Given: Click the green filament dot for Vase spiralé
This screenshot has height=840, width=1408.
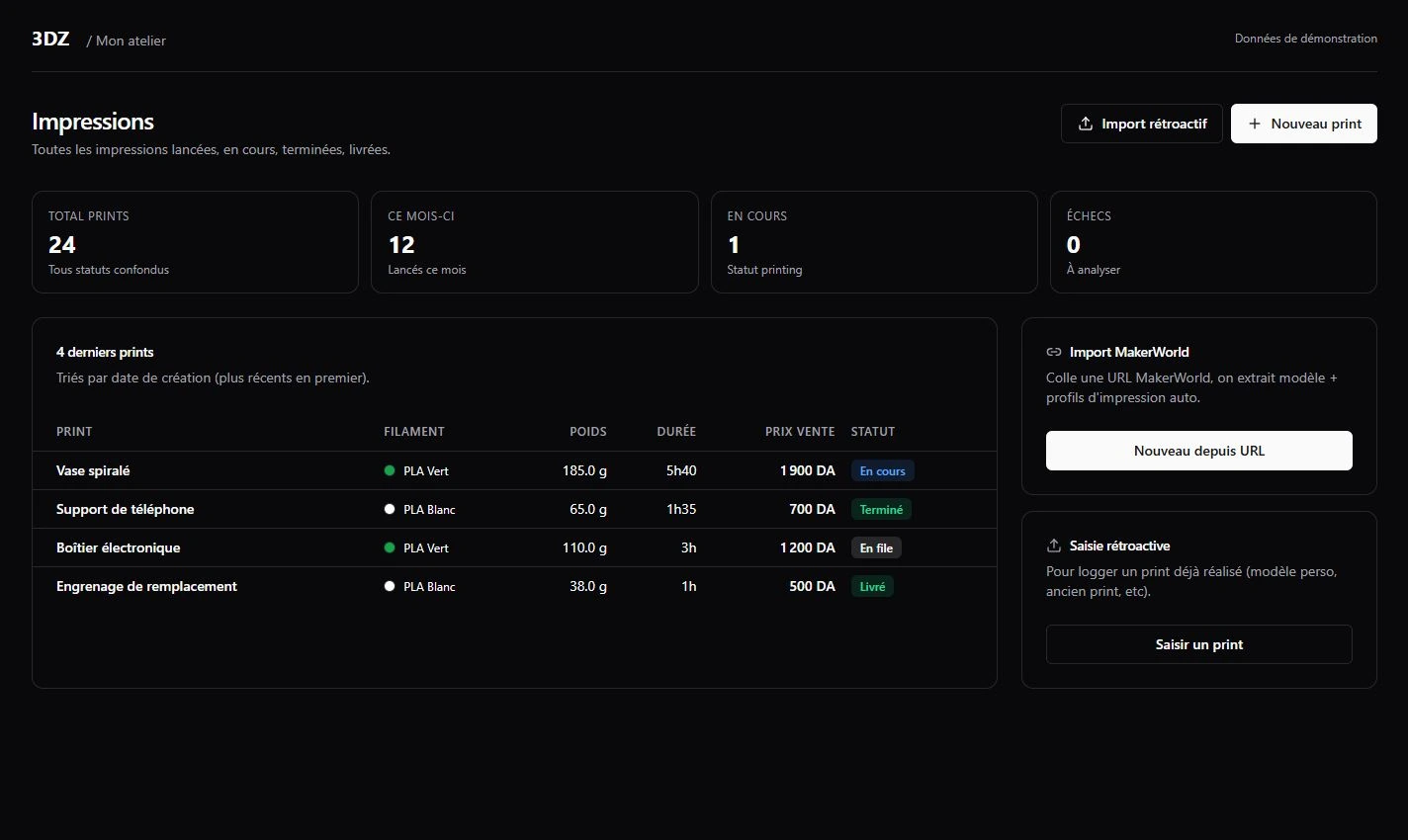Looking at the screenshot, I should pyautogui.click(x=390, y=470).
